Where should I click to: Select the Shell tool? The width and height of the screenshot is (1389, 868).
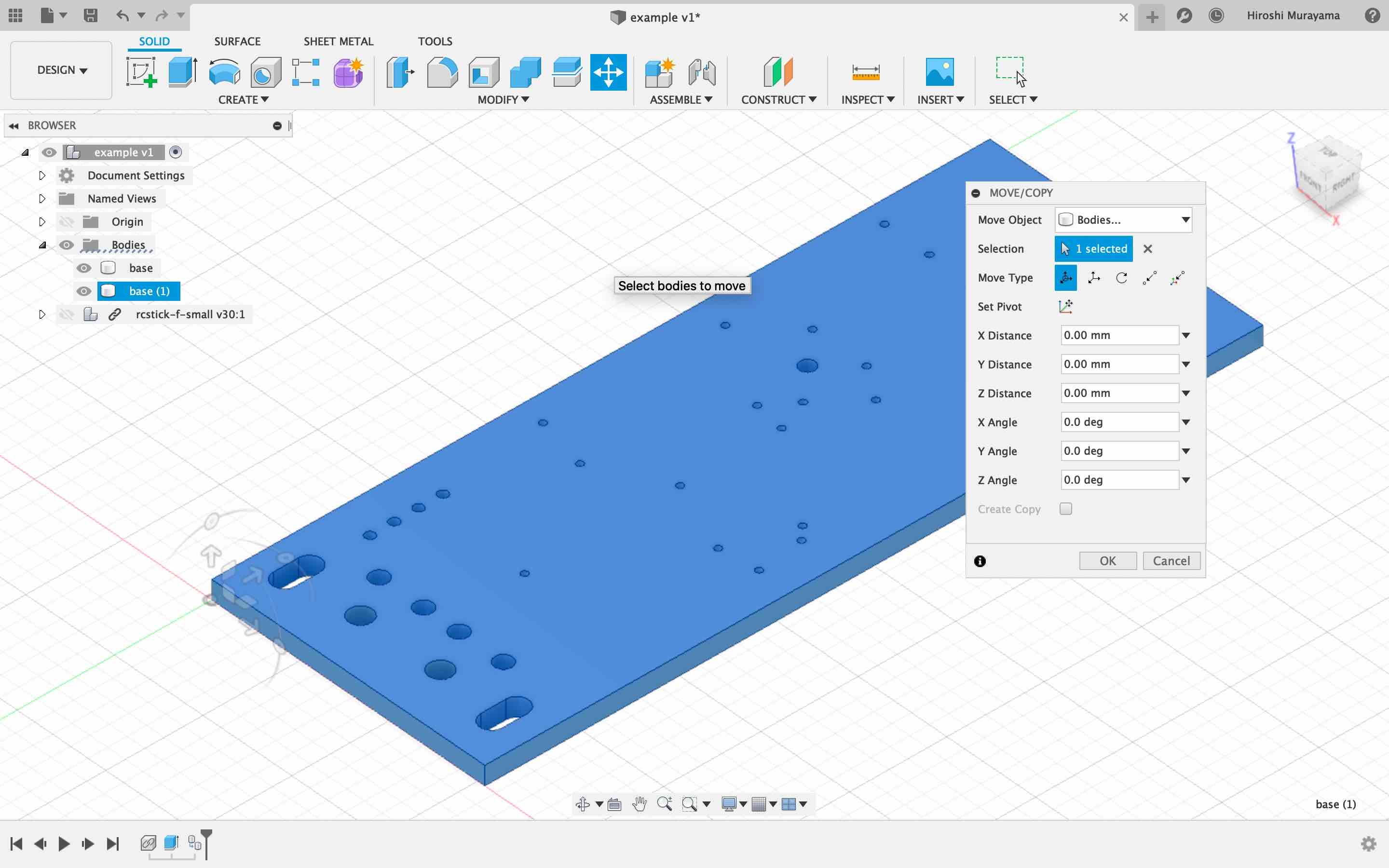click(x=484, y=72)
